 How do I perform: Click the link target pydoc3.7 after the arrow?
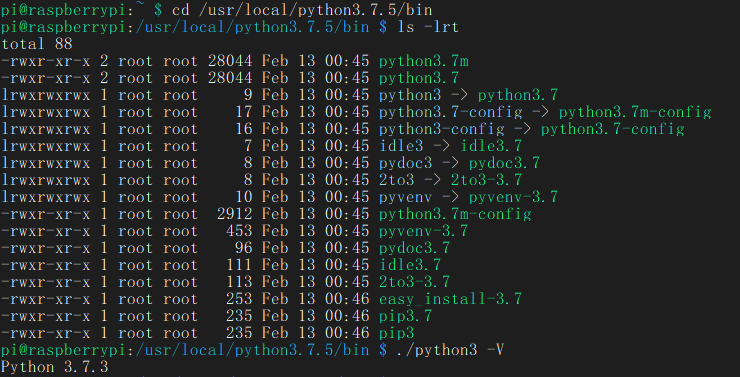pyautogui.click(x=504, y=163)
